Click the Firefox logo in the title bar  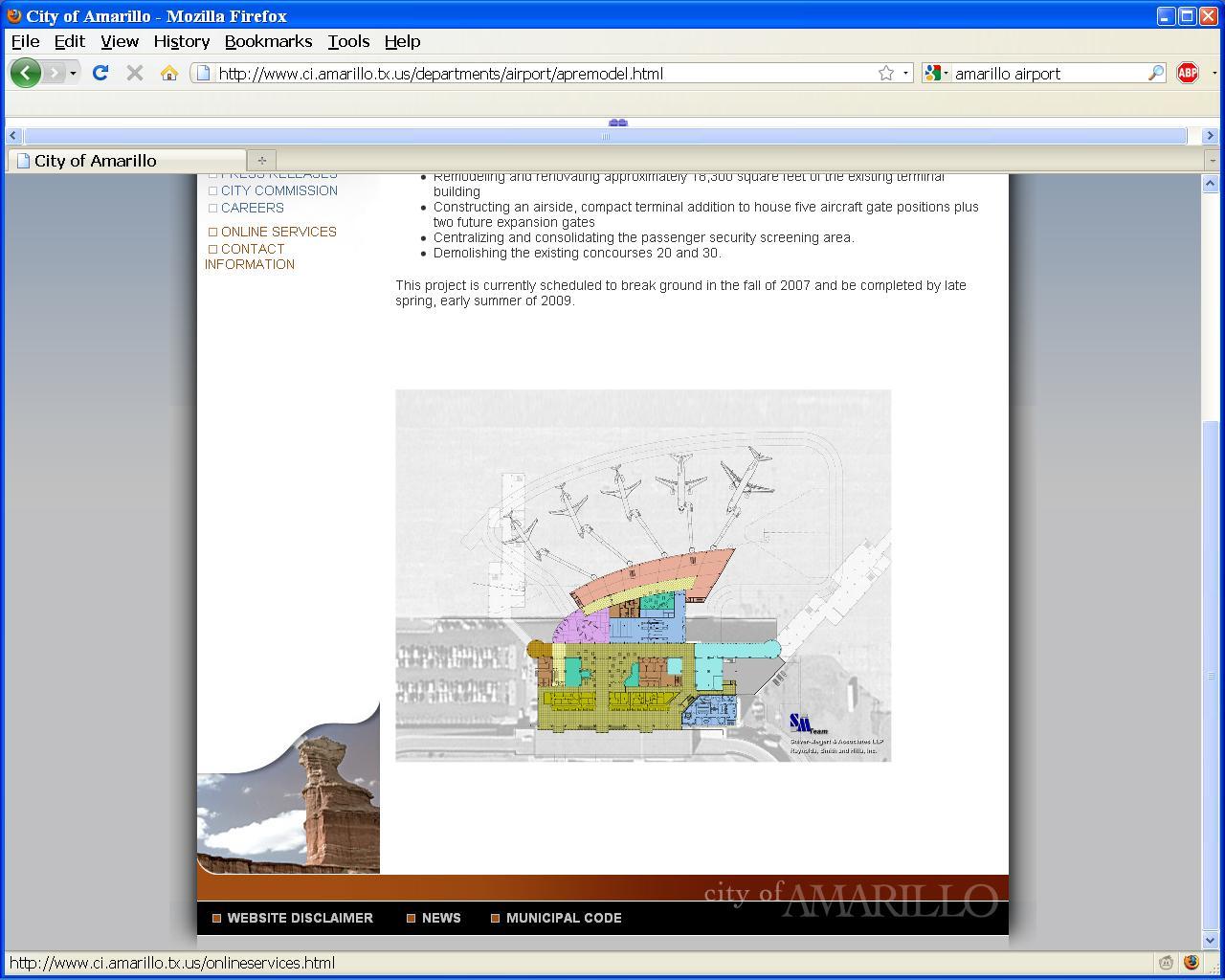(14, 15)
